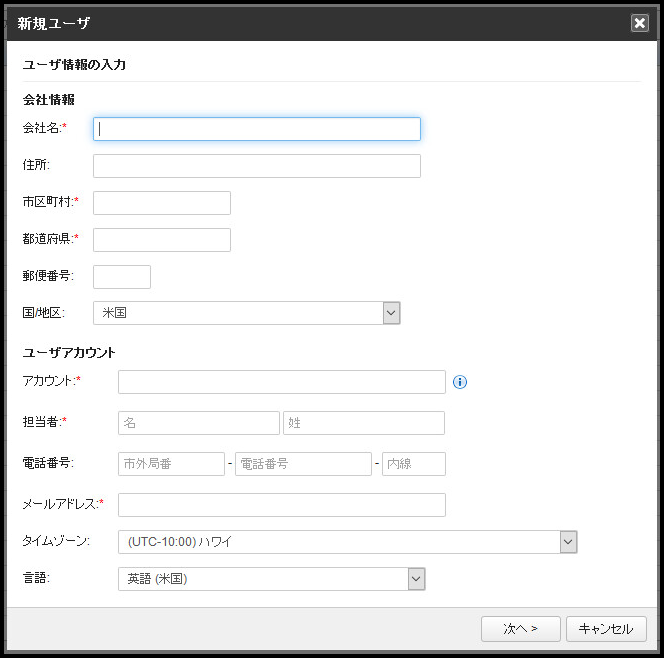Viewport: 664px width, 658px height.
Task: Focus the 郵便番号 postal code field
Action: pos(122,277)
